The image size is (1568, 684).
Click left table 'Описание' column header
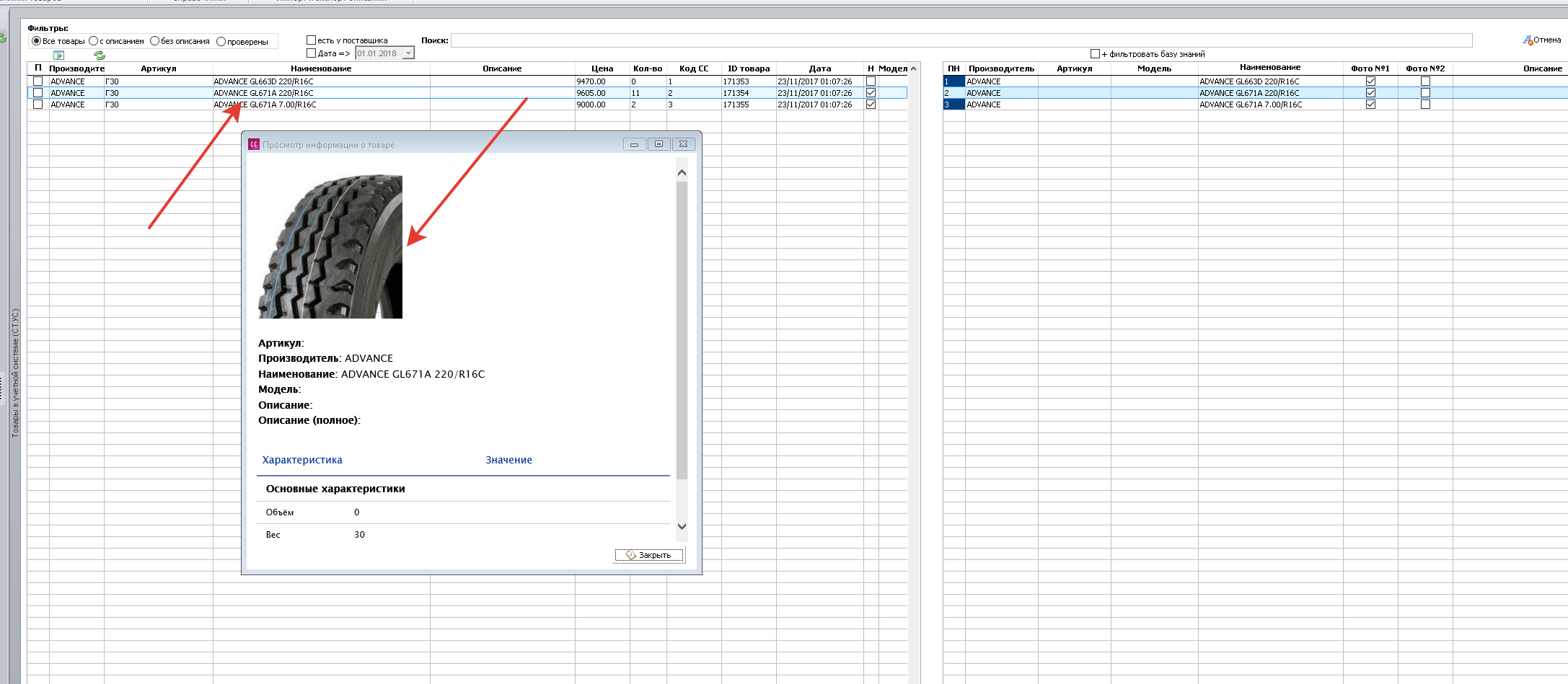coord(503,68)
